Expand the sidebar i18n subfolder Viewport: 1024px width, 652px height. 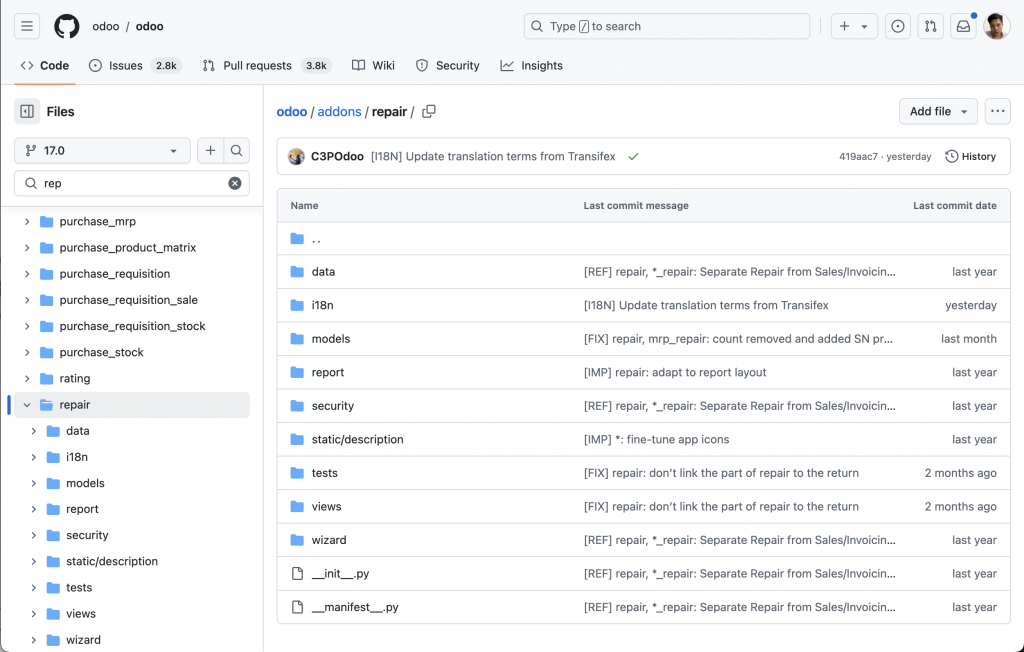(x=33, y=457)
